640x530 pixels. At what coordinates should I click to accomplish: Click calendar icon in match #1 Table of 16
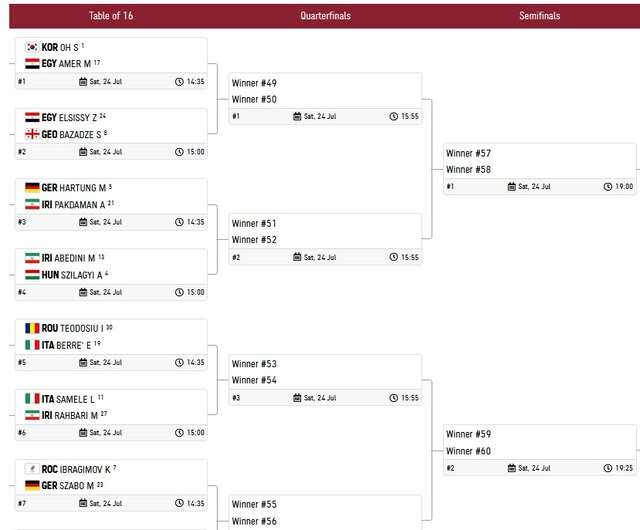tap(84, 82)
